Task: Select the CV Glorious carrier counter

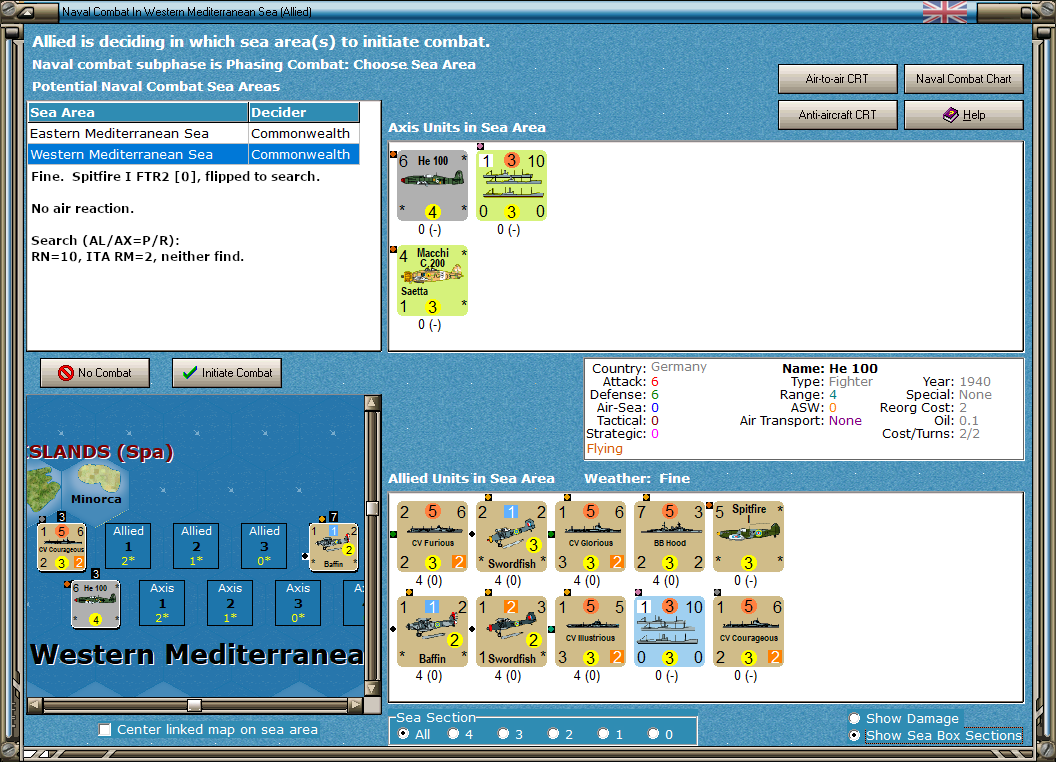Action: (591, 537)
